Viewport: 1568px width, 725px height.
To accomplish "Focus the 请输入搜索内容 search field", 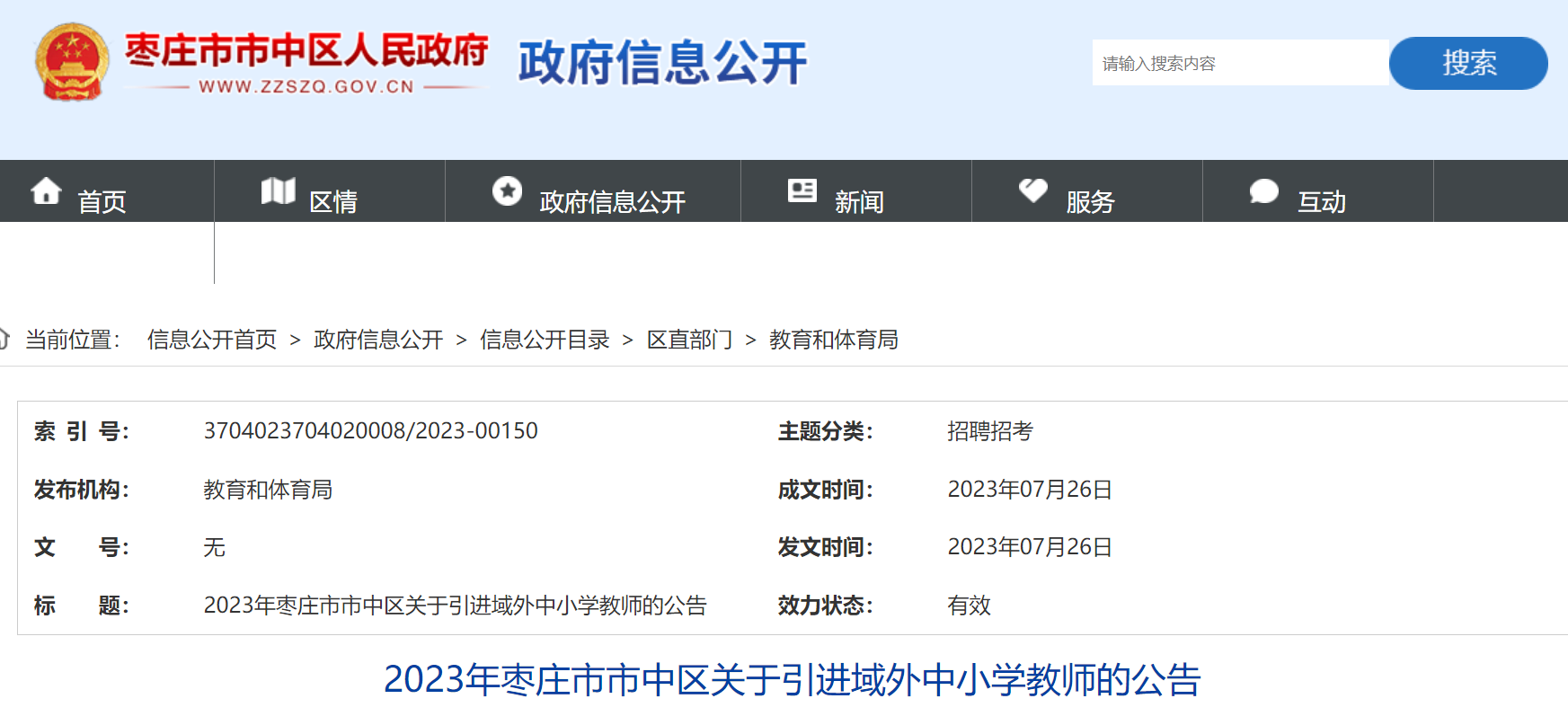I will click(x=1240, y=63).
